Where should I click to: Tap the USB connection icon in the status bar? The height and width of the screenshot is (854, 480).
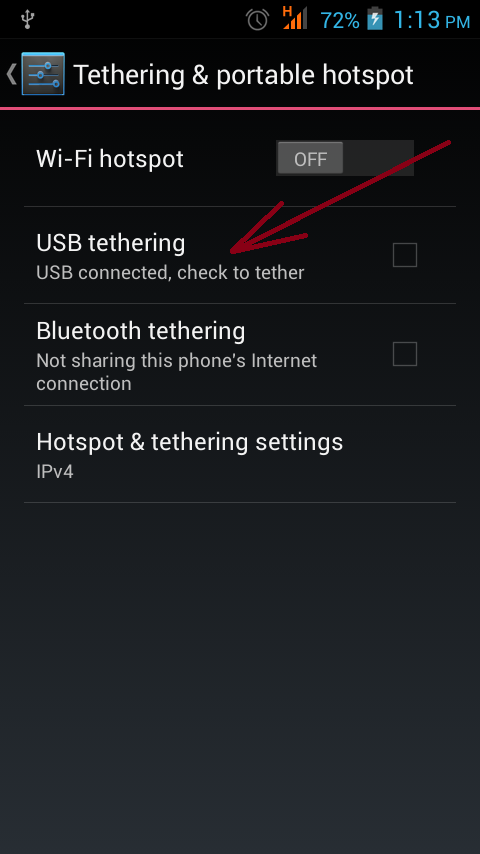pyautogui.click(x=27, y=20)
